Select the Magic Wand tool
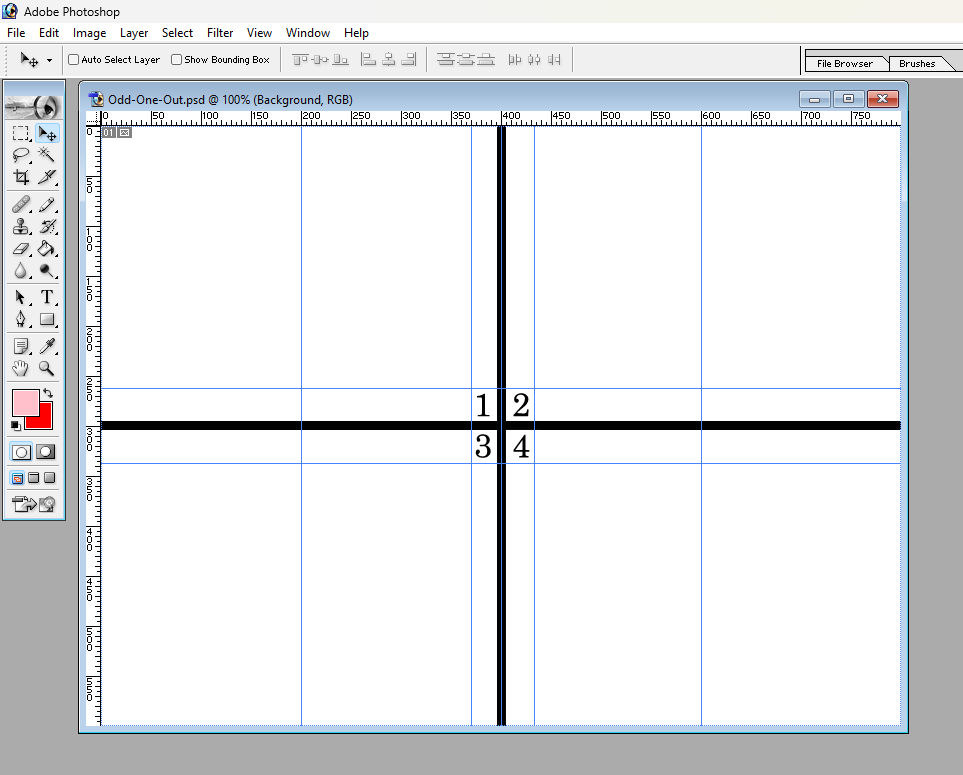The width and height of the screenshot is (963, 775). click(46, 155)
